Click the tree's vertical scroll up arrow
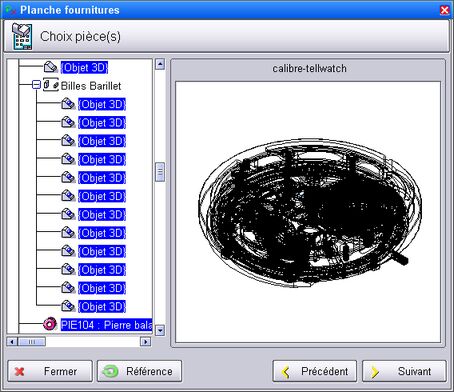Screen dimensions: 454x392 (x=160, y=64)
